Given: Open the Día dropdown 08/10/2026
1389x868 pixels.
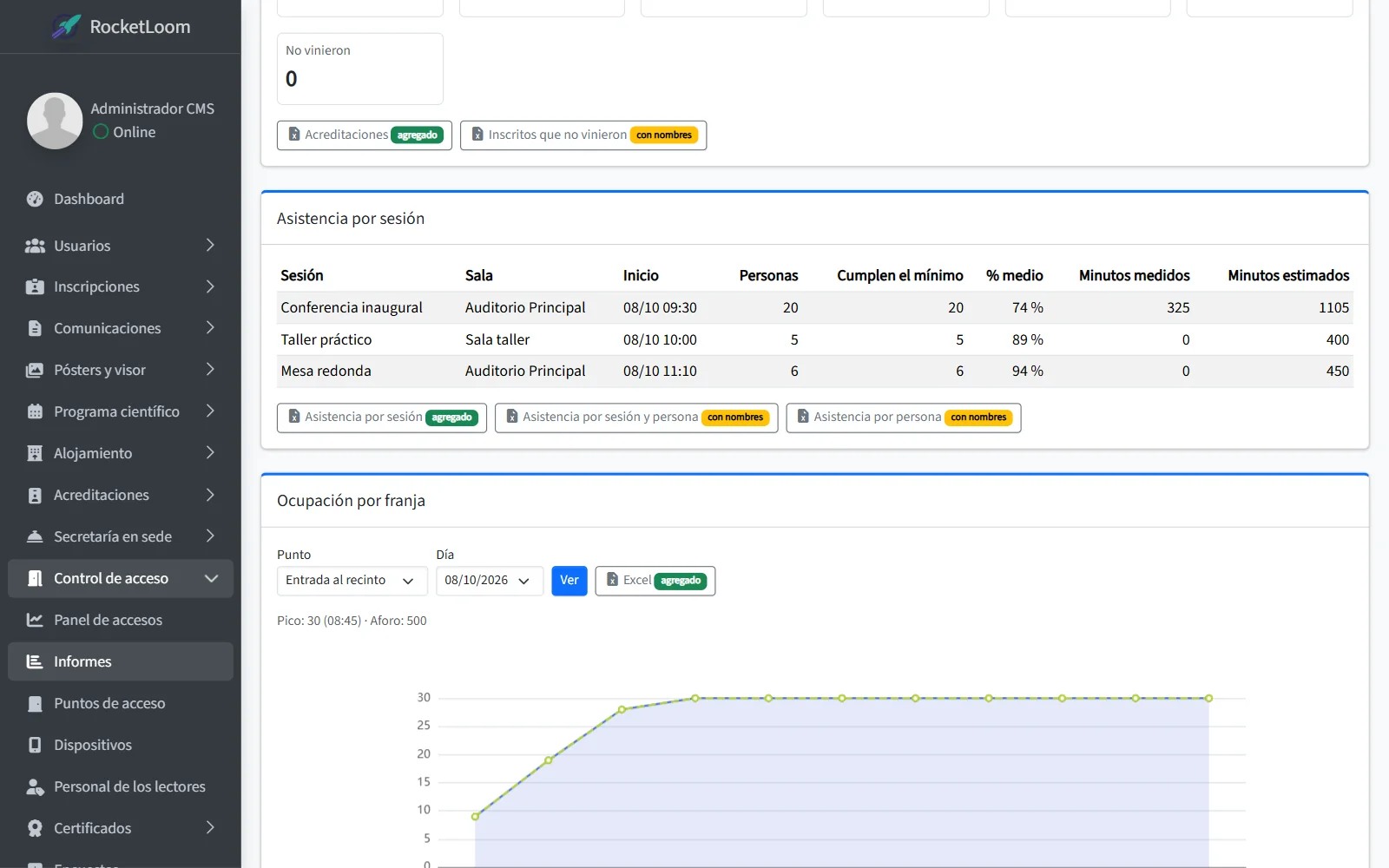Looking at the screenshot, I should click(x=490, y=581).
